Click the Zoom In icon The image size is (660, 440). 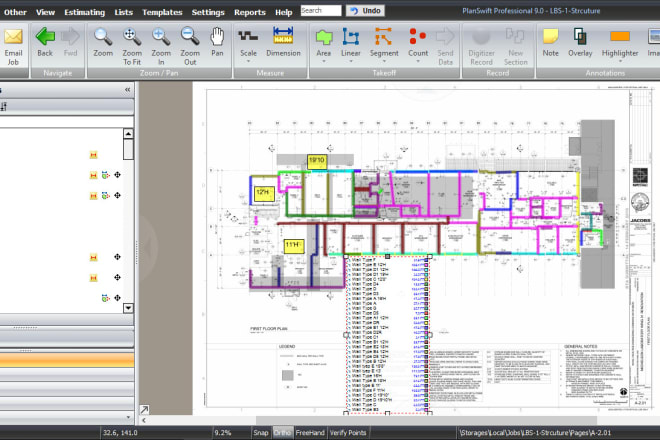tap(161, 37)
